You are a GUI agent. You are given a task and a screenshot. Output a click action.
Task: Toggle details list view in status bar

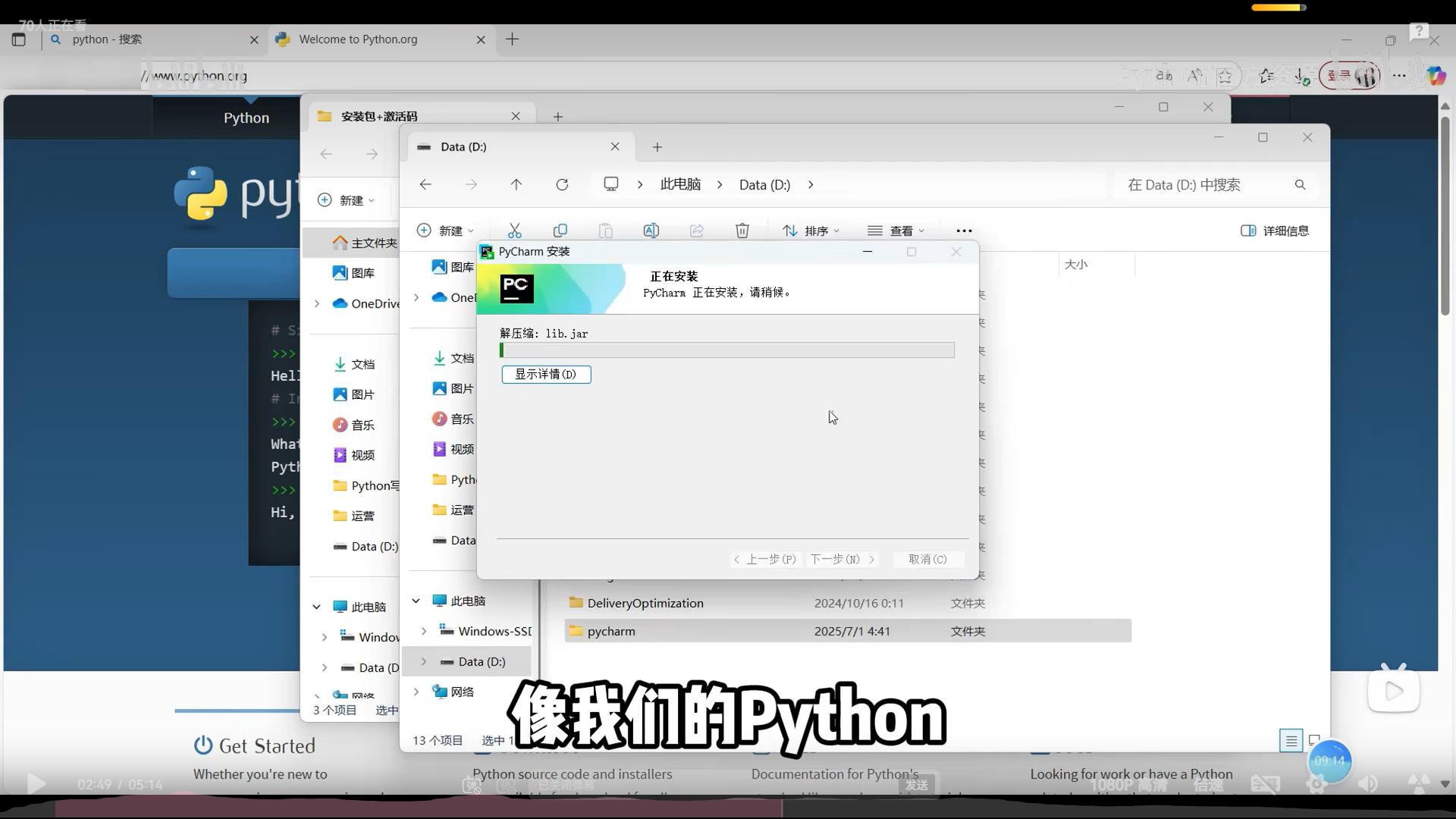[1290, 740]
